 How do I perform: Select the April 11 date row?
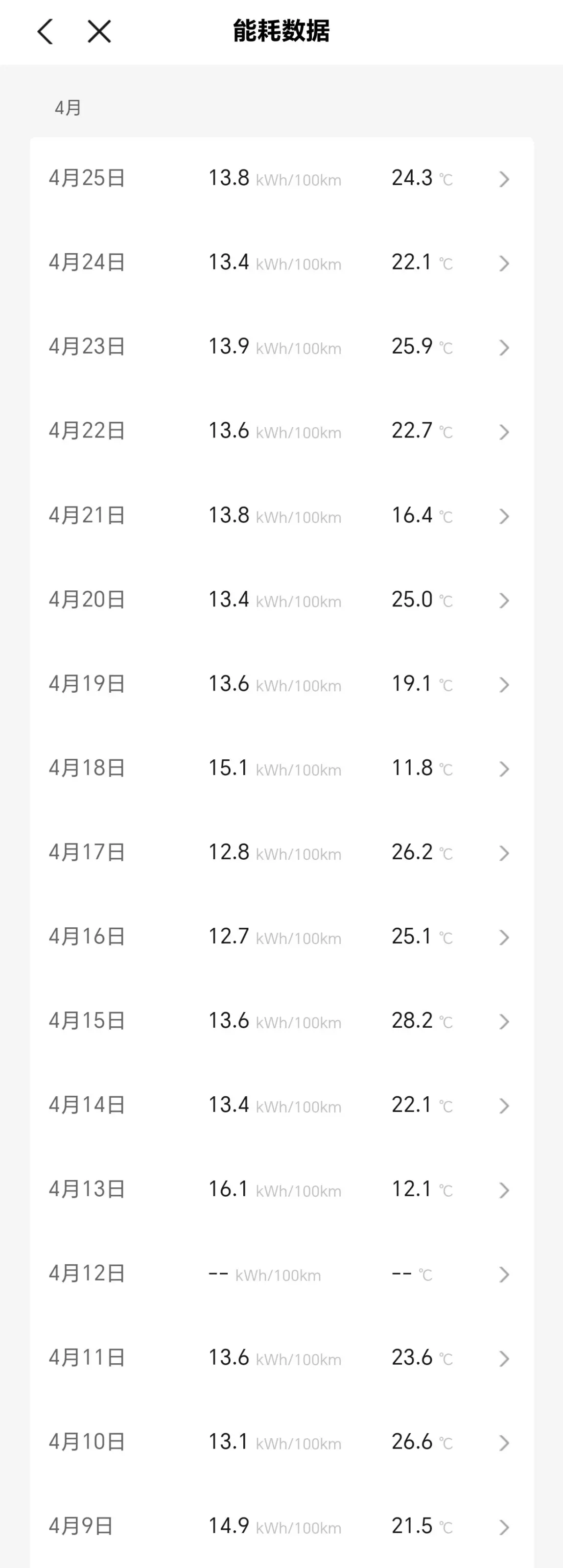point(87,1357)
